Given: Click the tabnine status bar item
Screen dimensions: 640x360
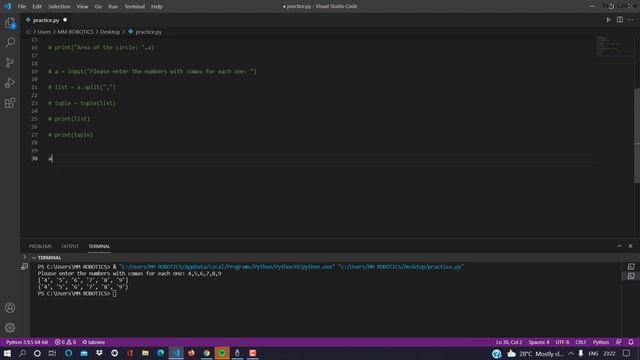Looking at the screenshot, I should click(93, 342).
